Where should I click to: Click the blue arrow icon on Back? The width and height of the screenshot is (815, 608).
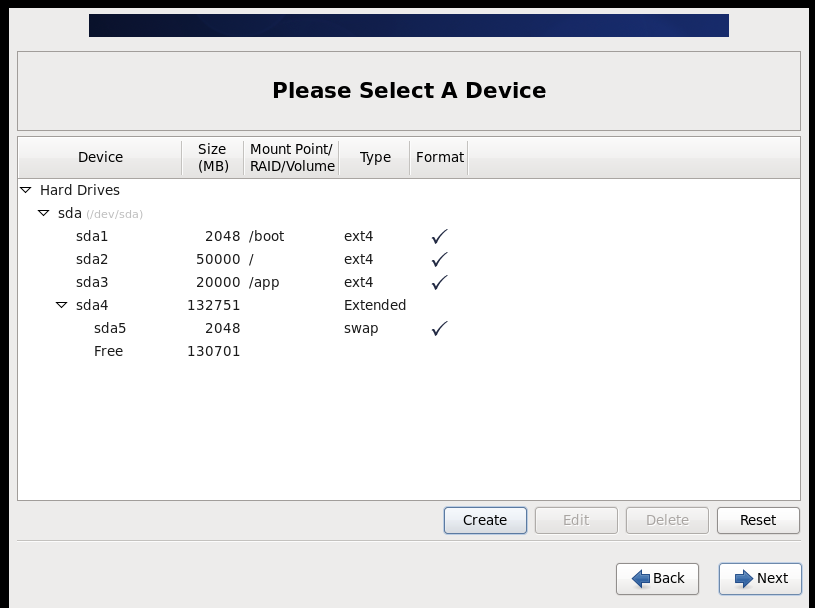tap(641, 578)
